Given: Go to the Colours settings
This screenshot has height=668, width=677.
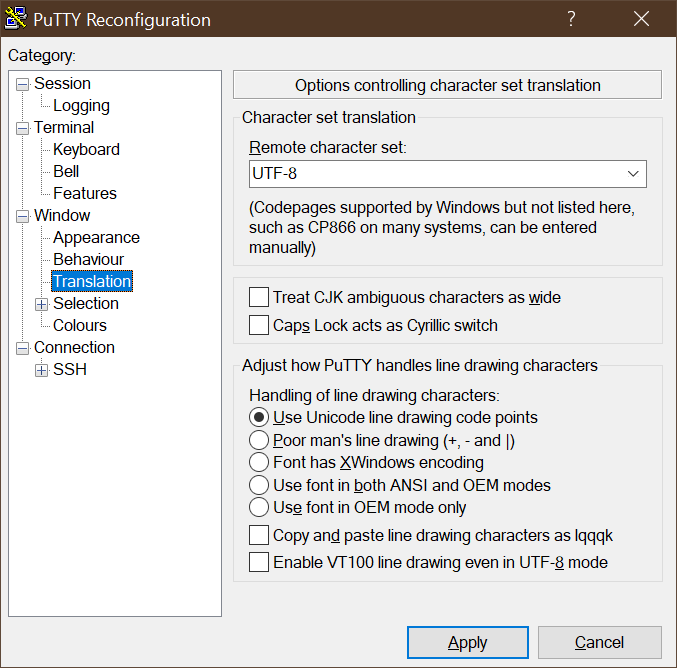Looking at the screenshot, I should pos(80,326).
